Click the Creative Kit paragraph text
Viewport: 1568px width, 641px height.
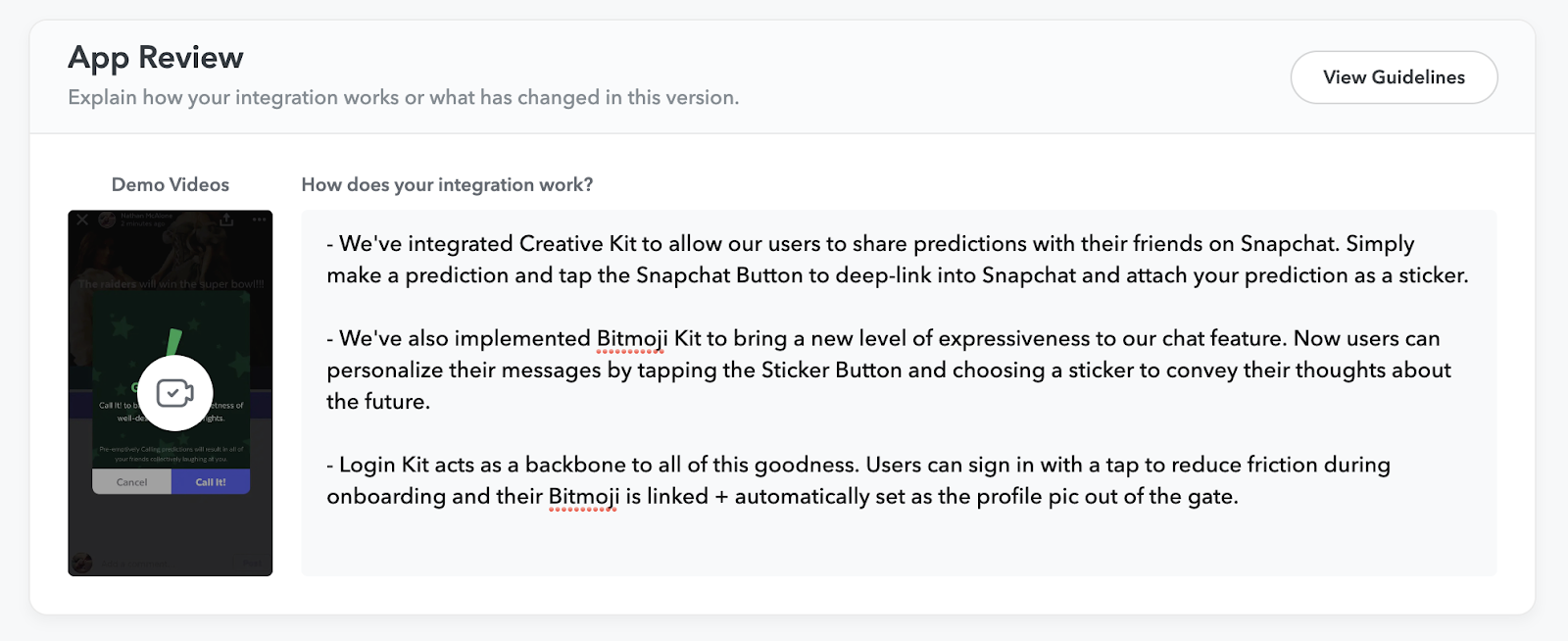coord(898,260)
